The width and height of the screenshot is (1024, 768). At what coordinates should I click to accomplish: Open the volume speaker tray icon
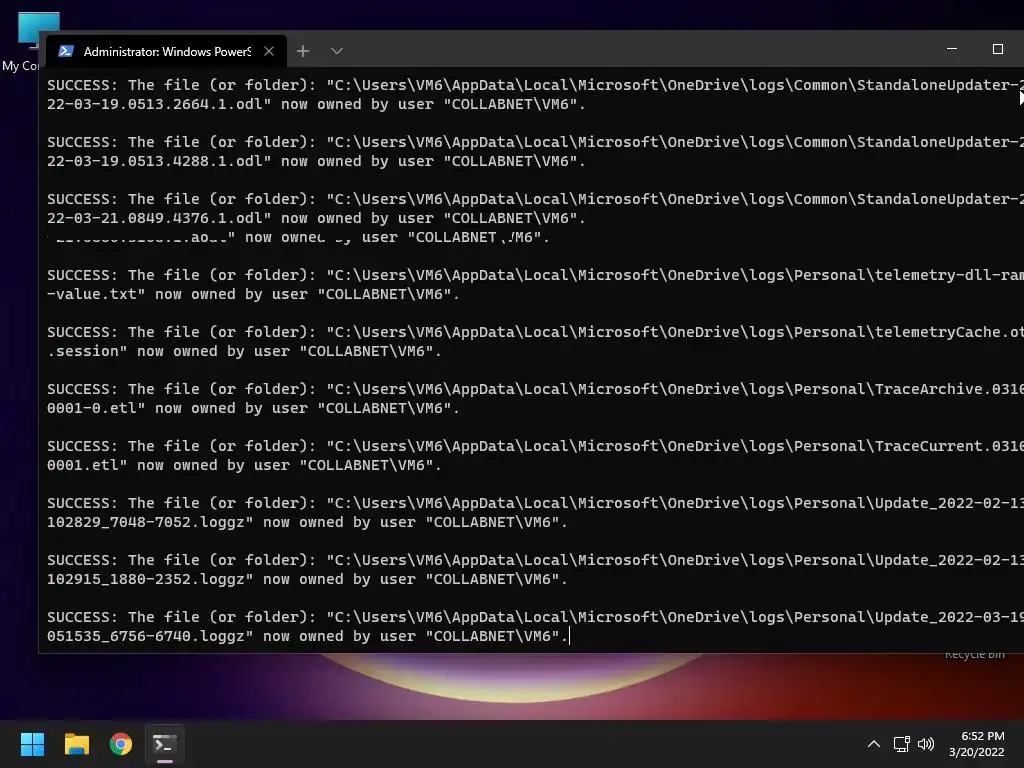click(x=926, y=744)
